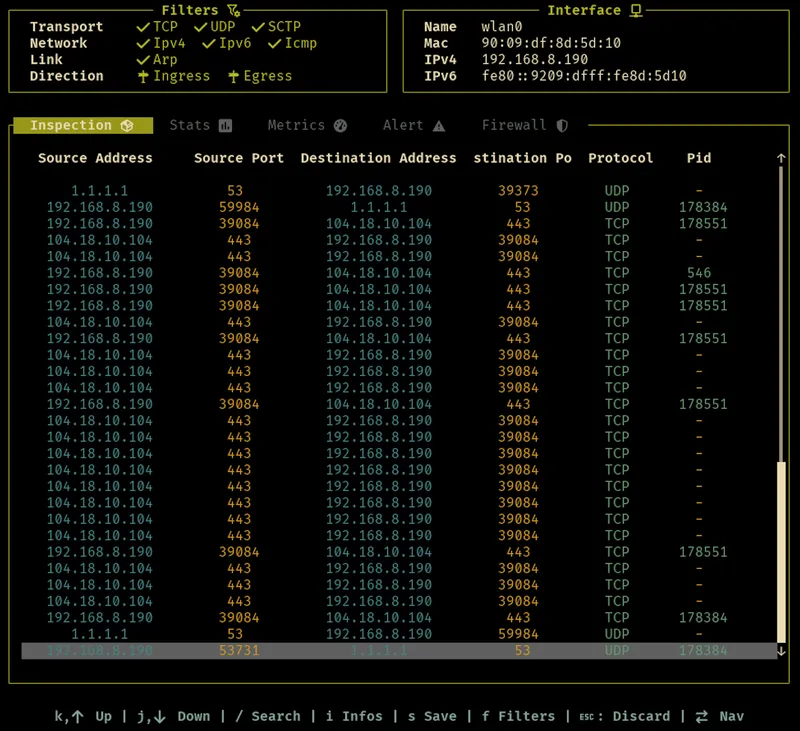Click the cube icon on Inspection tab
800x731 pixels.
pyautogui.click(x=127, y=125)
